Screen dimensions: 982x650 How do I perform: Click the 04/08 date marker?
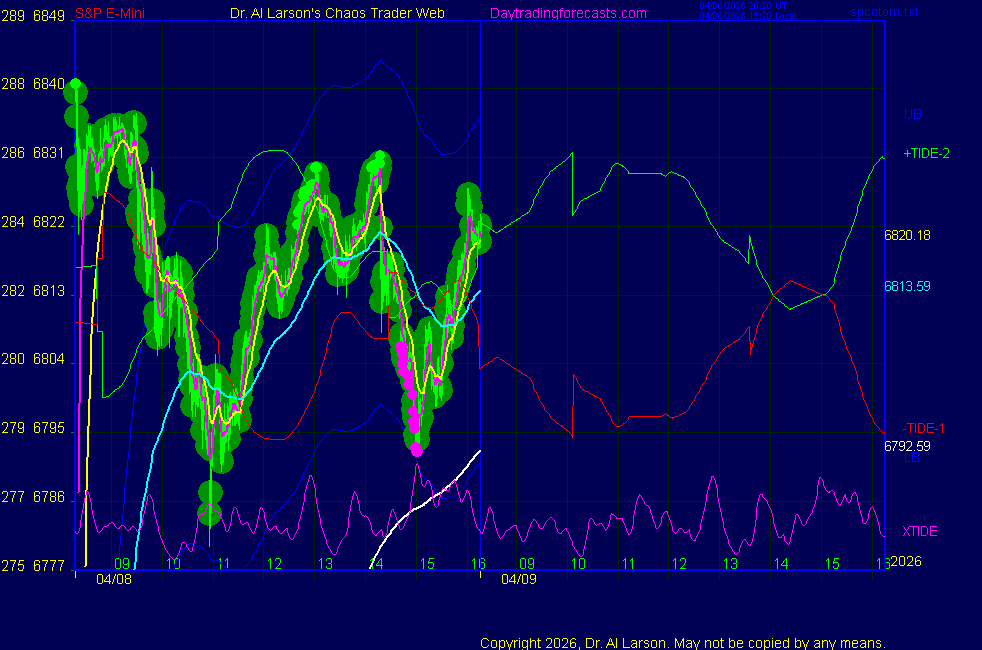point(113,579)
